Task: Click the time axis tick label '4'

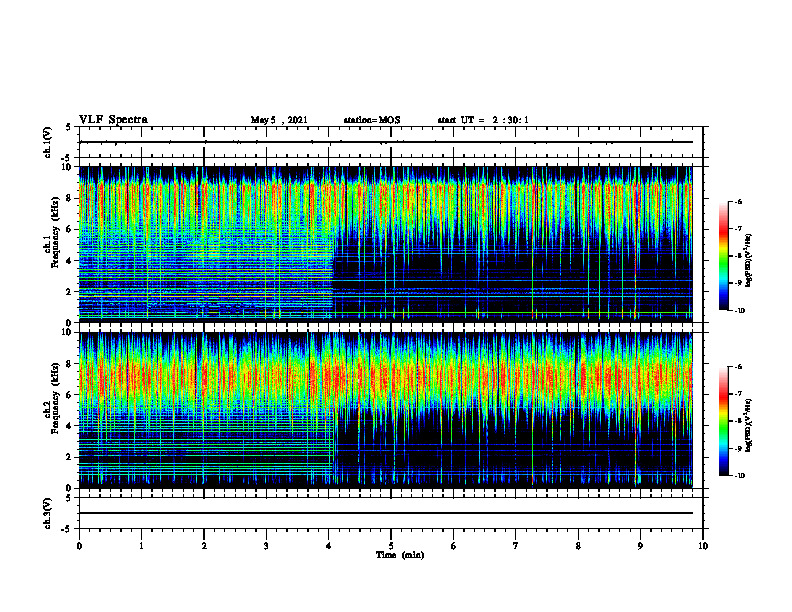Action: (x=329, y=546)
